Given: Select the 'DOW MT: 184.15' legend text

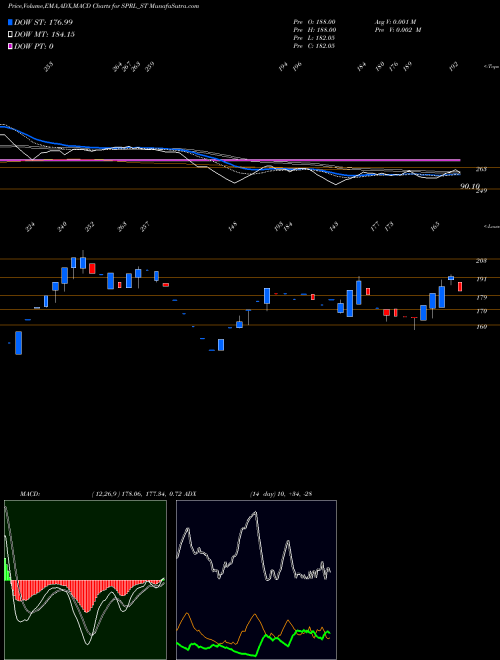Looking at the screenshot, I should (x=44, y=35).
